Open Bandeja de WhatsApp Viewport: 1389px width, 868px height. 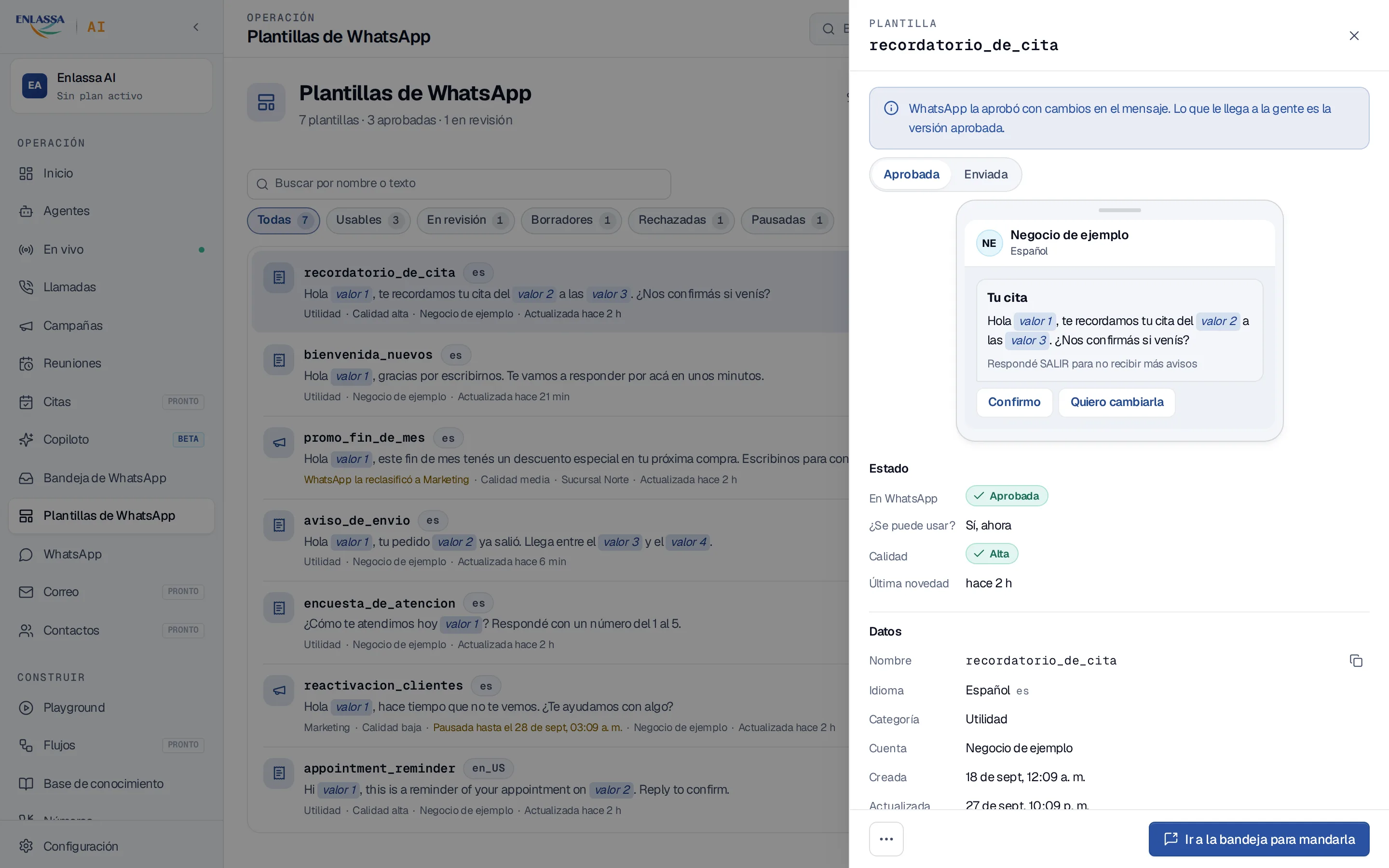(111, 478)
